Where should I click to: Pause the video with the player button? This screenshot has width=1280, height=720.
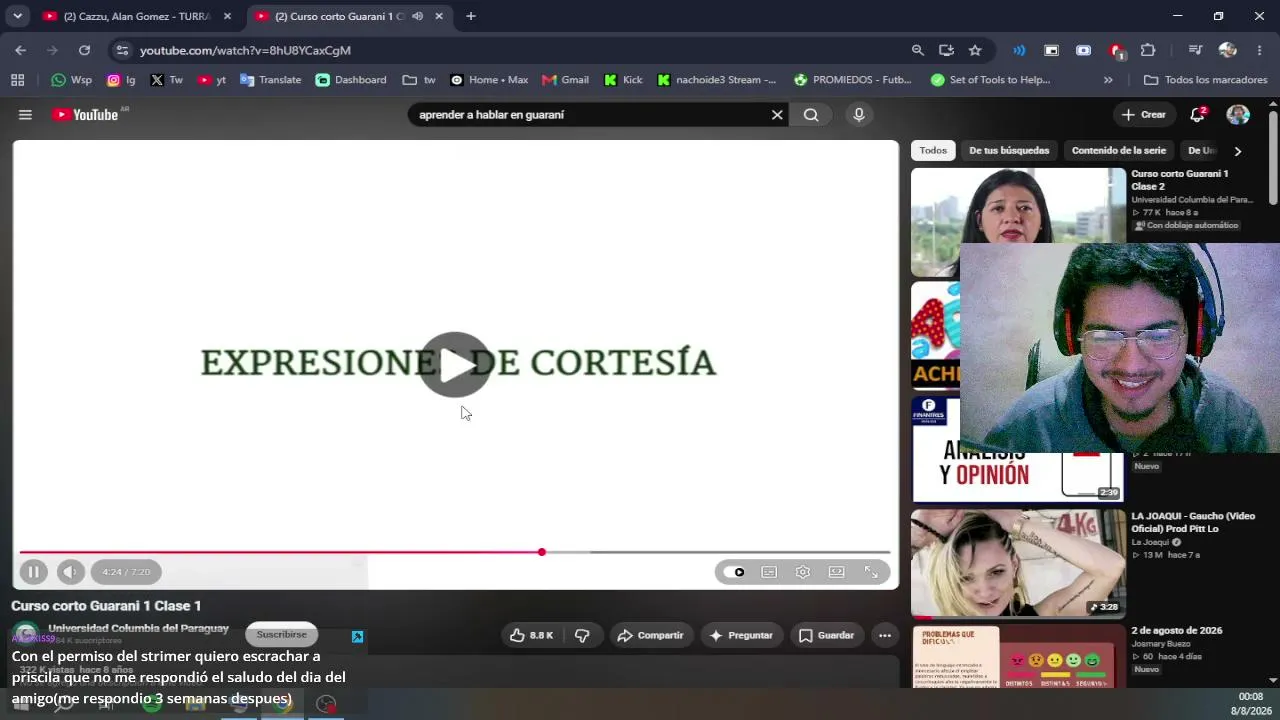coord(33,572)
